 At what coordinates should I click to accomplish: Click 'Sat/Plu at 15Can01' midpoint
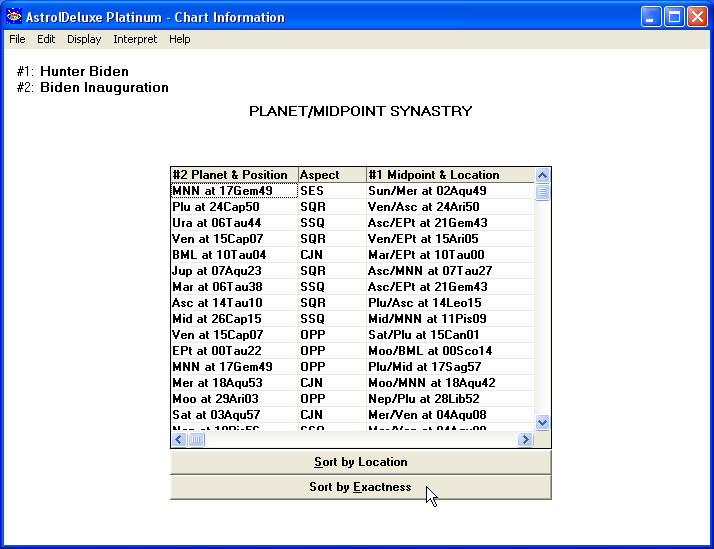tap(451, 335)
